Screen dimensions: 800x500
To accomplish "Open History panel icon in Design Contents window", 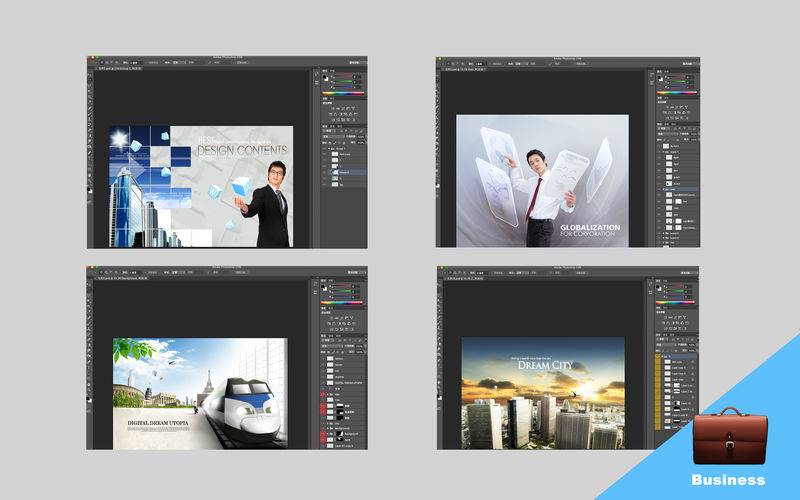I will (316, 74).
